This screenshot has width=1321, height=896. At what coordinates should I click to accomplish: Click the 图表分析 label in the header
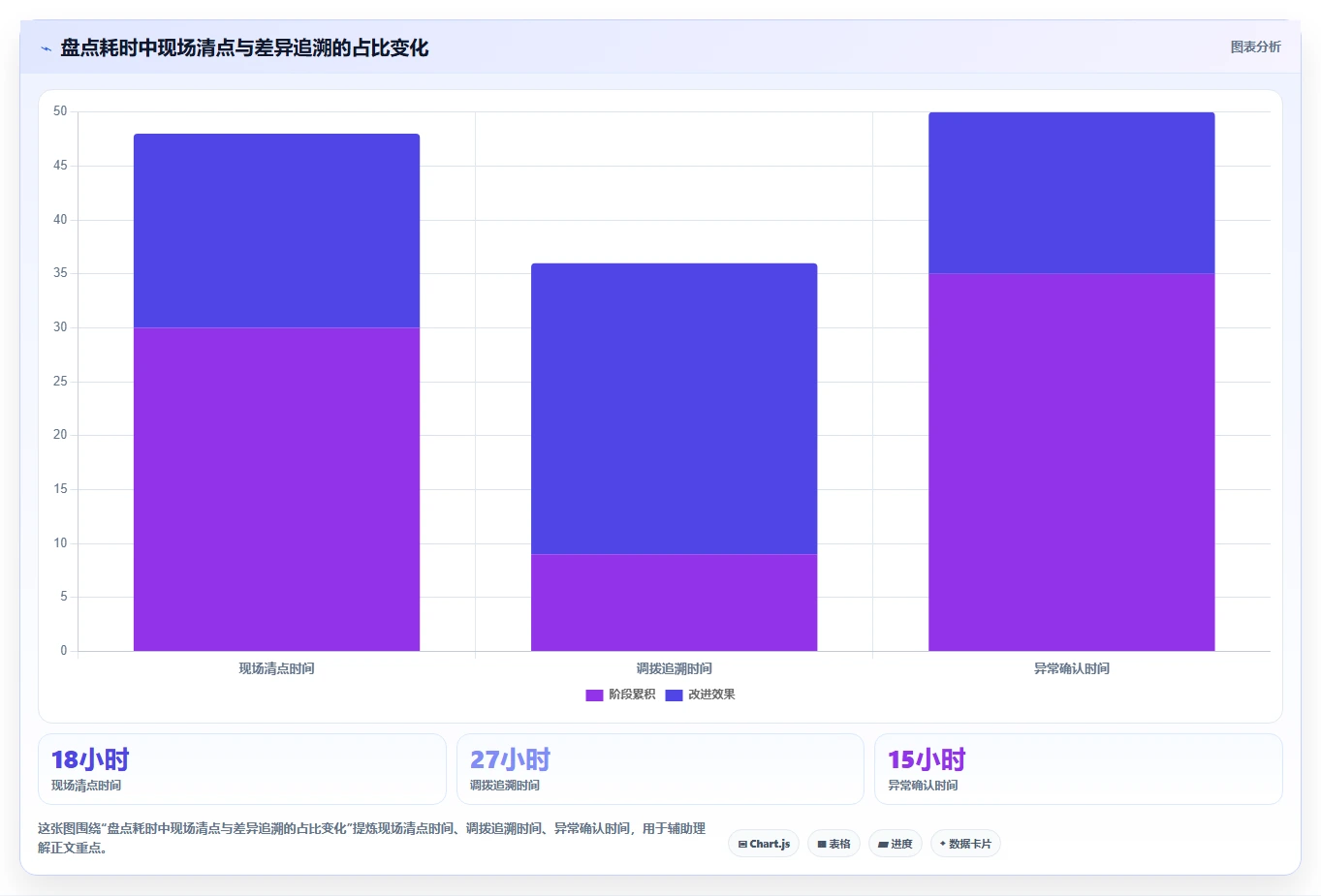(x=1255, y=46)
